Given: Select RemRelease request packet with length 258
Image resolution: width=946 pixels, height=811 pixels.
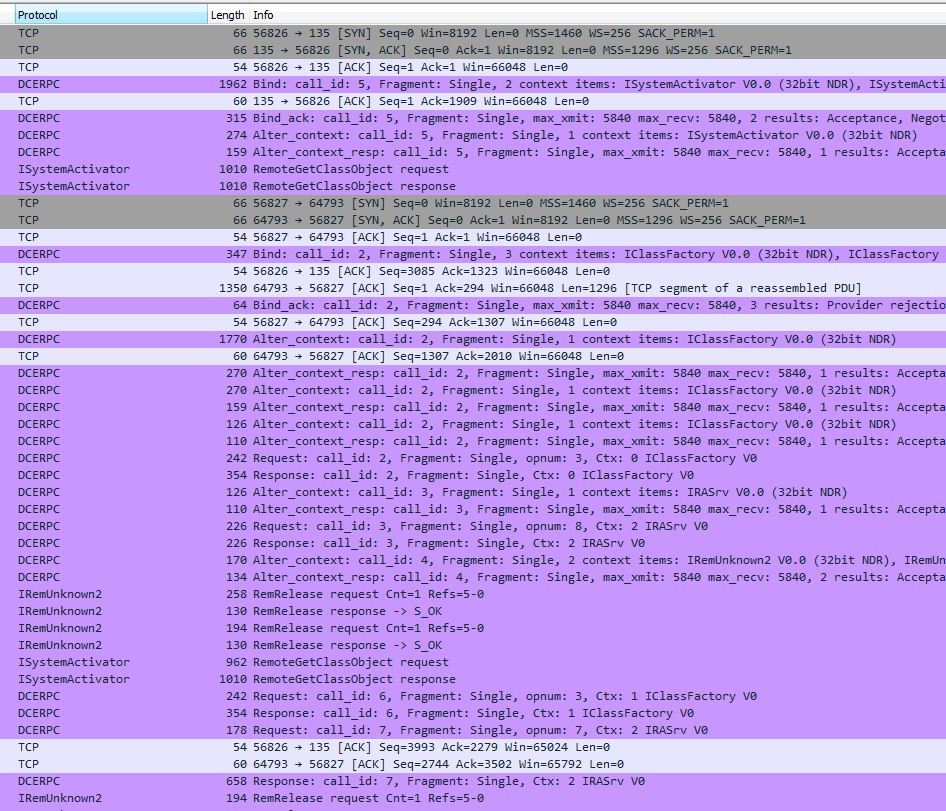Looking at the screenshot, I should click(473, 594).
